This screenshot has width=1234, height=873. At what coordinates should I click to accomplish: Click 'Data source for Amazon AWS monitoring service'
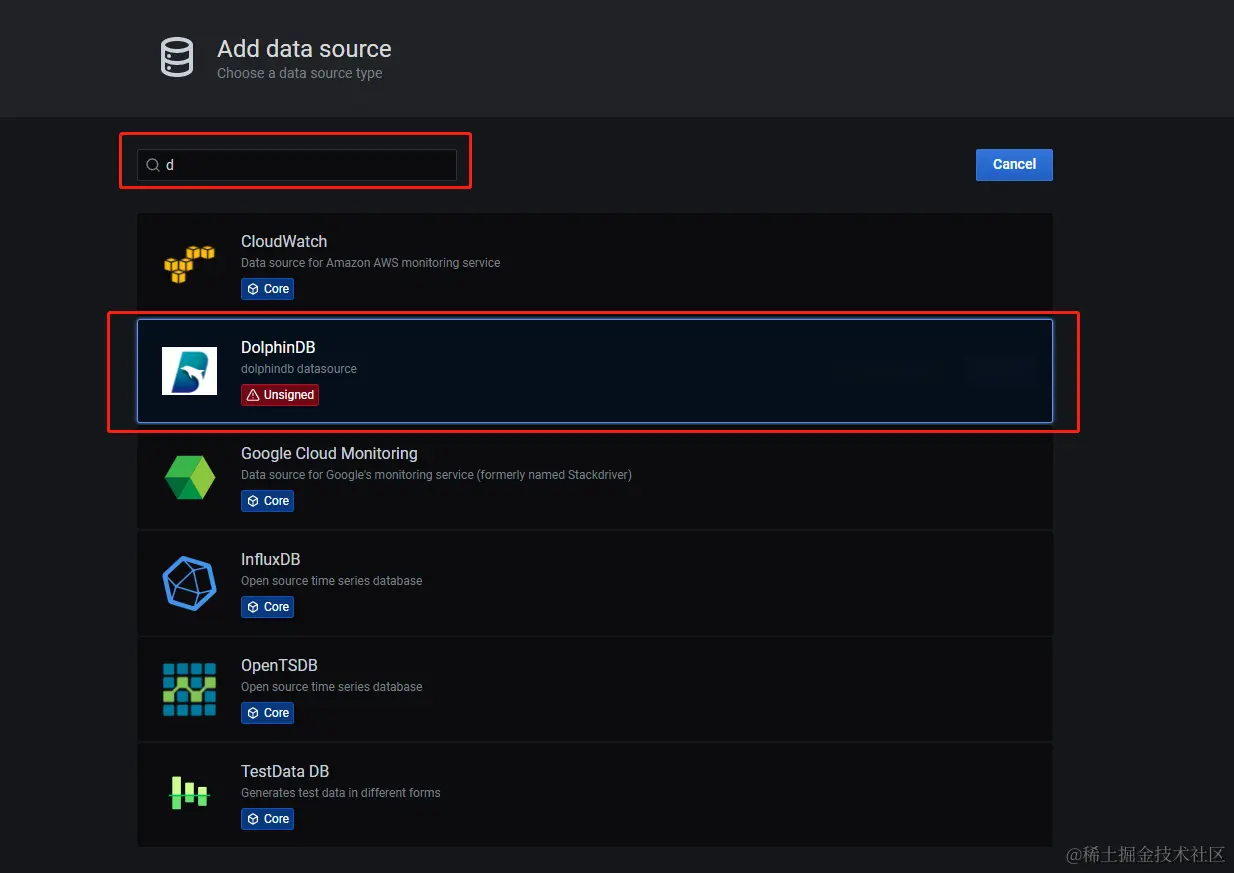coord(370,263)
